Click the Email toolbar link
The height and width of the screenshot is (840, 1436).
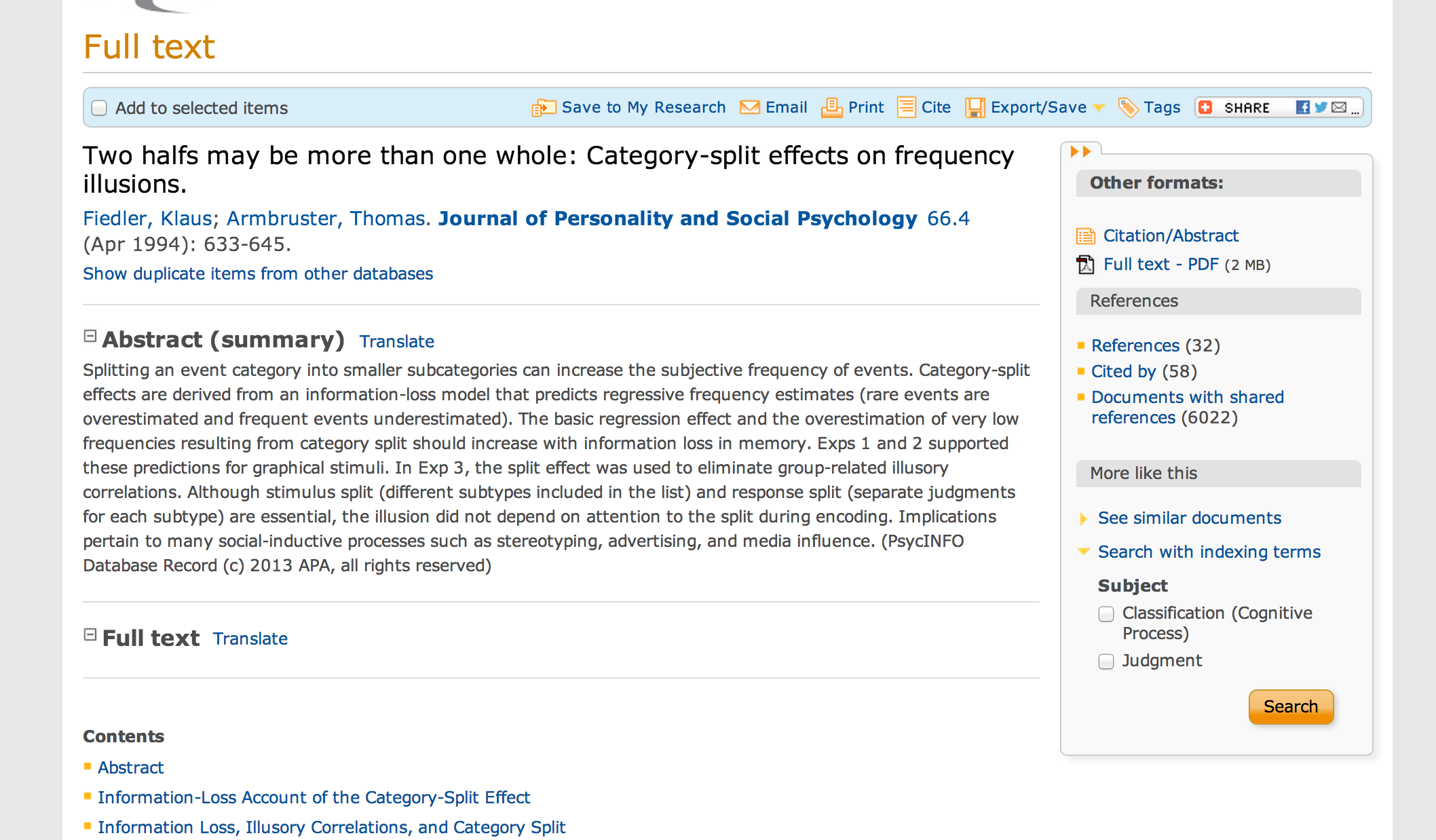click(787, 107)
